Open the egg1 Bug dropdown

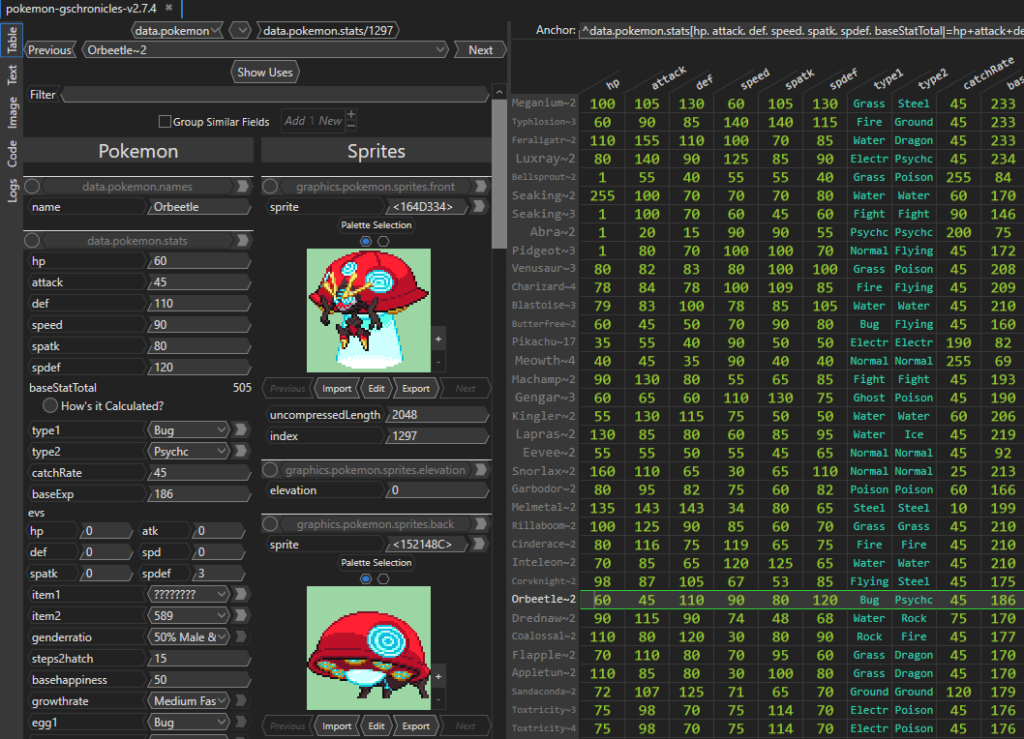(x=189, y=722)
